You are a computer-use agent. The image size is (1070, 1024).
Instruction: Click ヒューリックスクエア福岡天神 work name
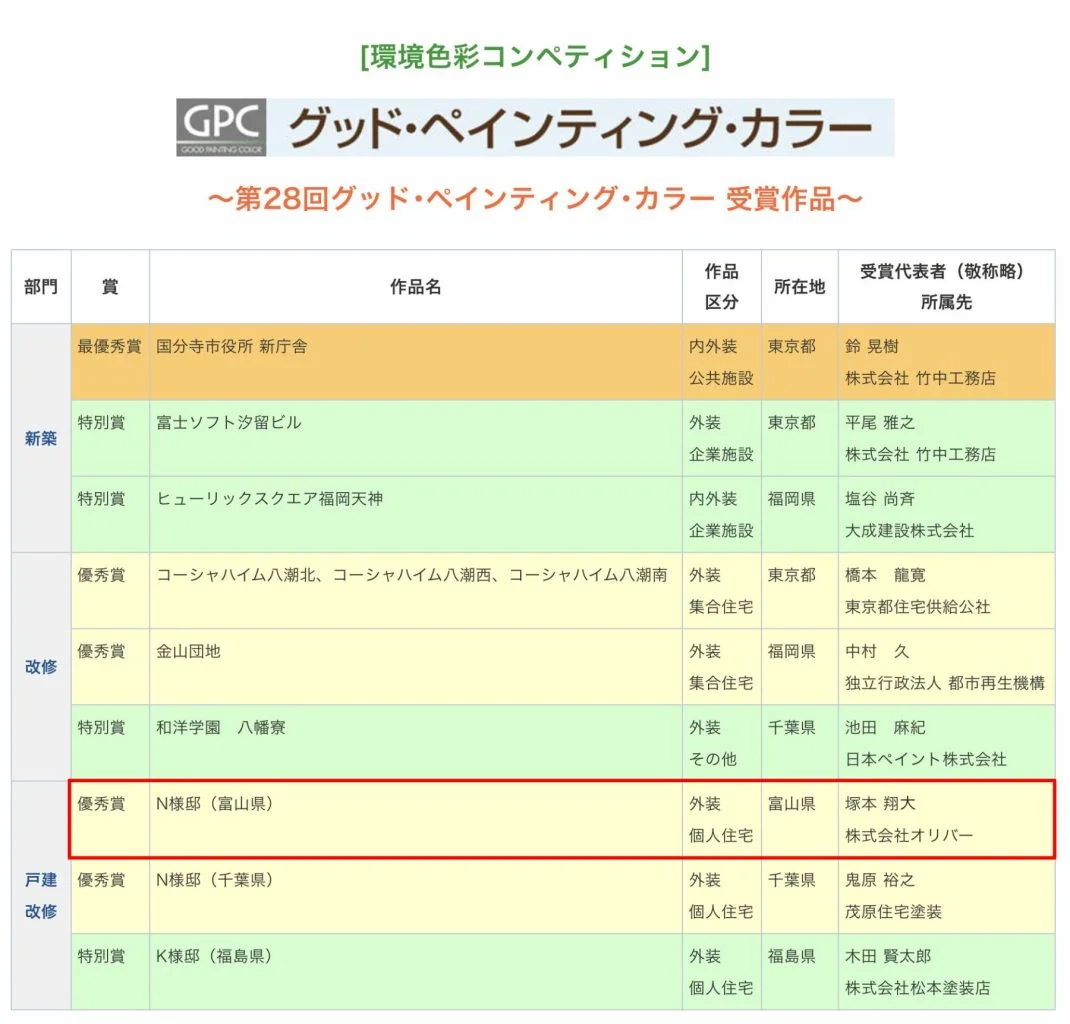pos(270,499)
